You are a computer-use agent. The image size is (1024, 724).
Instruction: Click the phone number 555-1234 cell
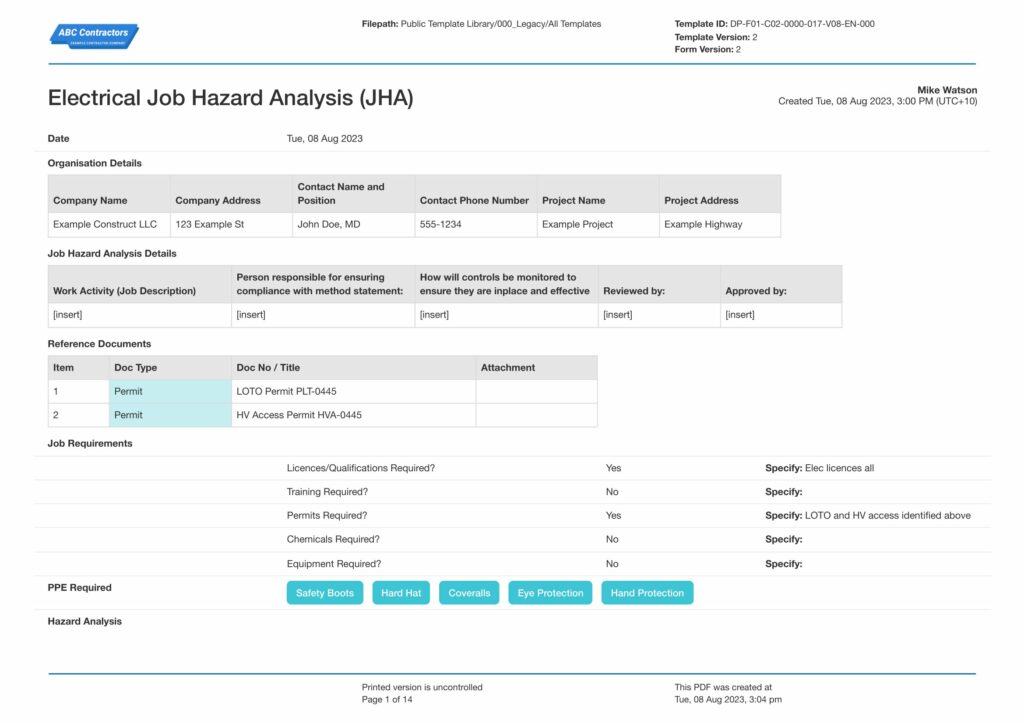475,225
